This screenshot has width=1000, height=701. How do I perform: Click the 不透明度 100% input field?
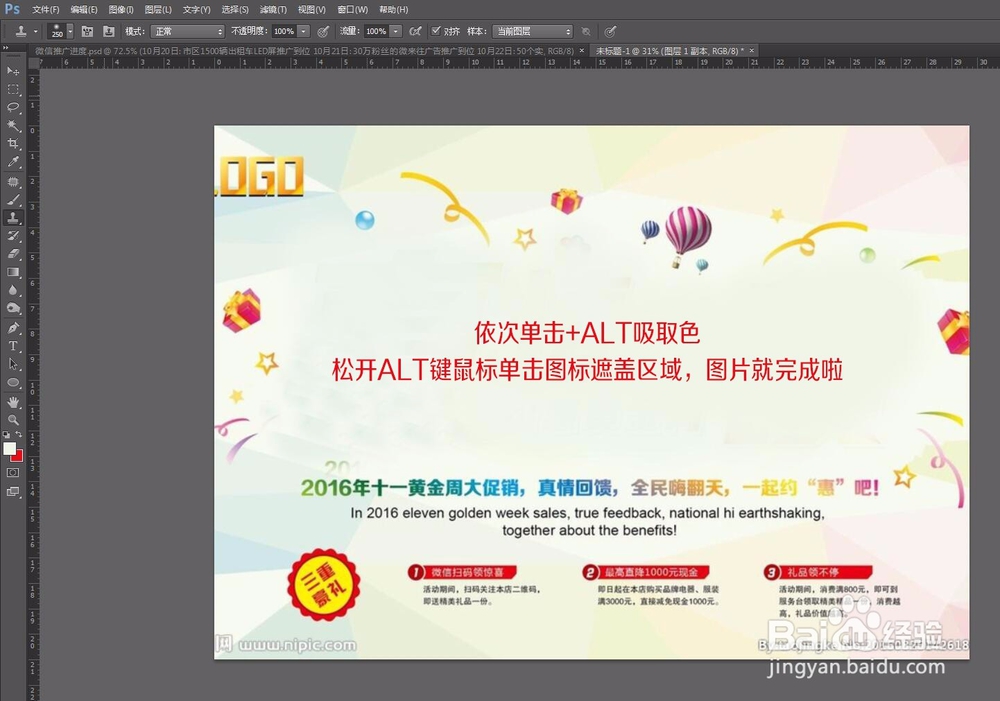pyautogui.click(x=284, y=31)
